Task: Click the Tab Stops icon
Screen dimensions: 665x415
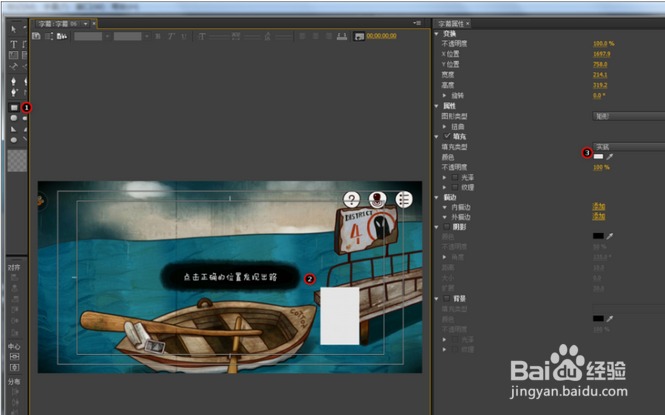Action: [x=342, y=36]
